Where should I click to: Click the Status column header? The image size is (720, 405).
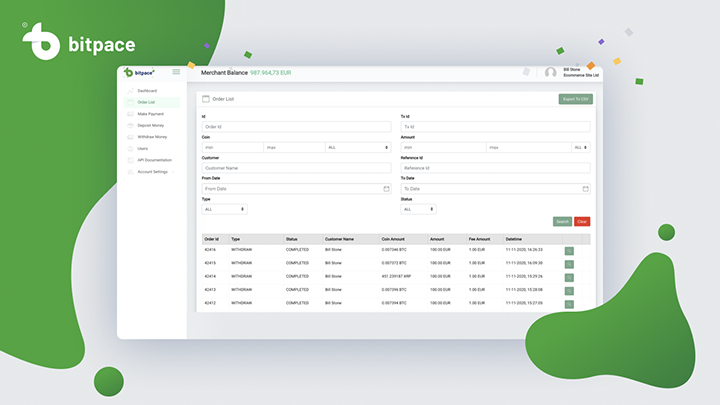pyautogui.click(x=292, y=239)
